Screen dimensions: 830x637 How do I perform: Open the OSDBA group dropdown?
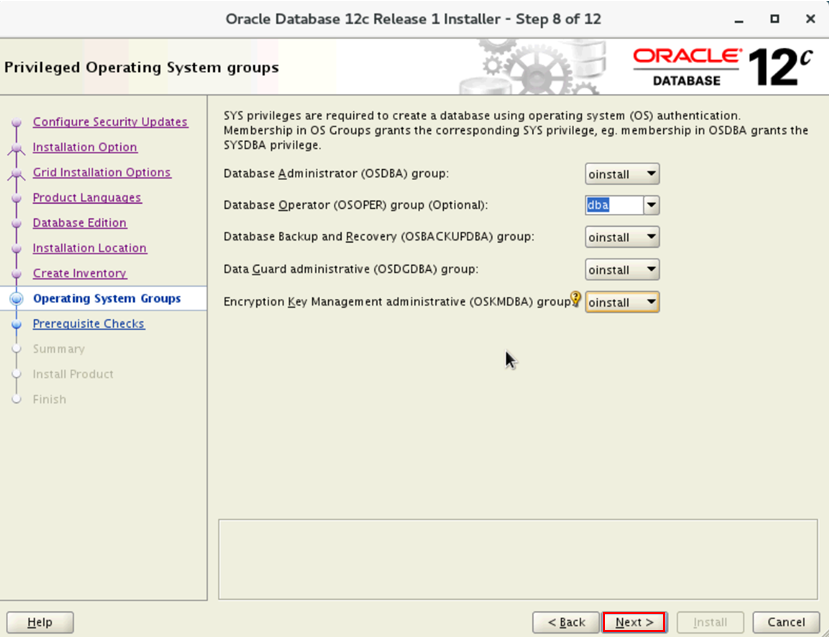[622, 174]
